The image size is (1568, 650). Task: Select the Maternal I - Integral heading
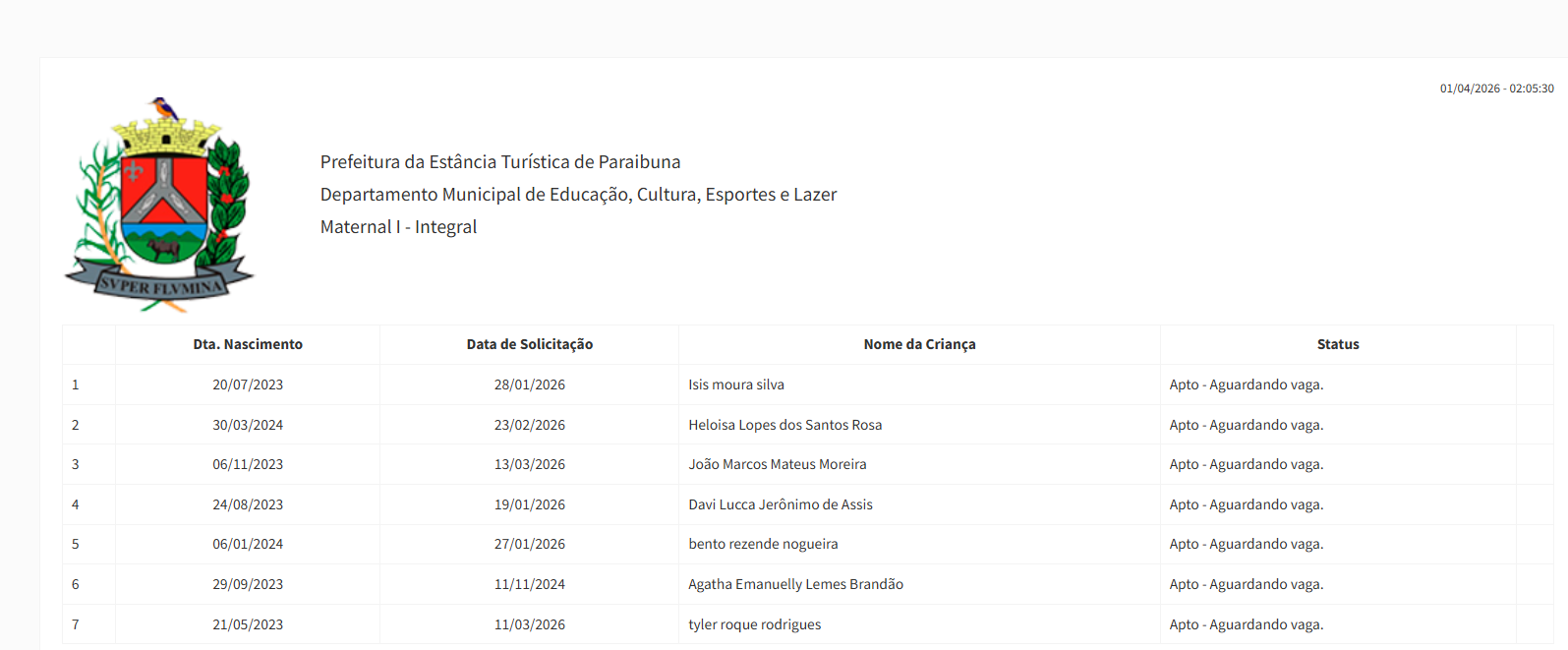point(398,227)
